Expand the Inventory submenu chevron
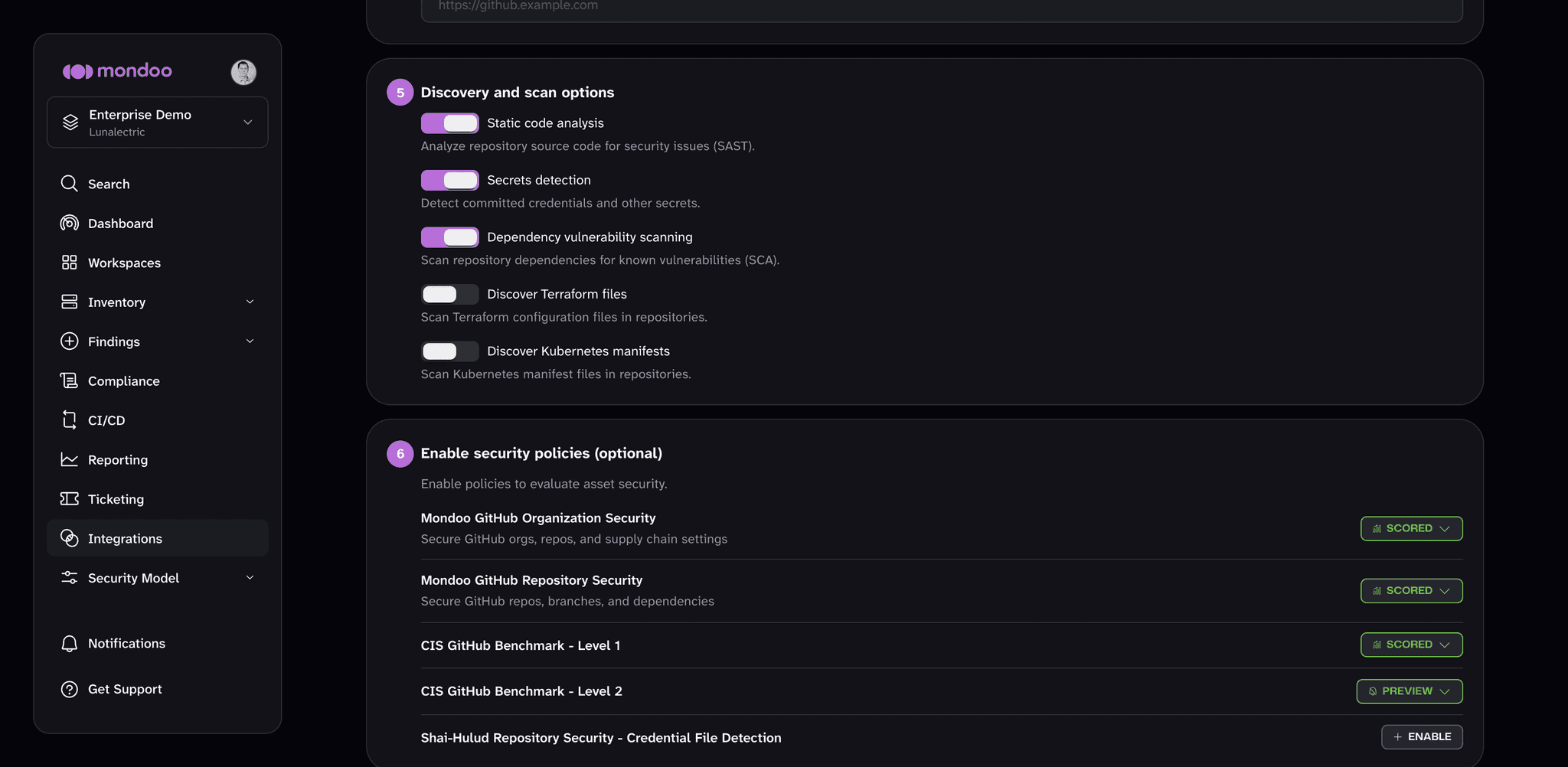This screenshot has width=1568, height=767. tap(250, 302)
